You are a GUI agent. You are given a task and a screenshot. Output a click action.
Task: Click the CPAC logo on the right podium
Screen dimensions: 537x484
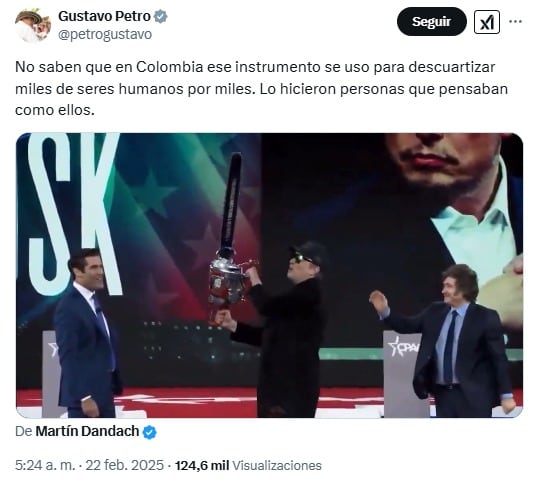pyautogui.click(x=404, y=348)
